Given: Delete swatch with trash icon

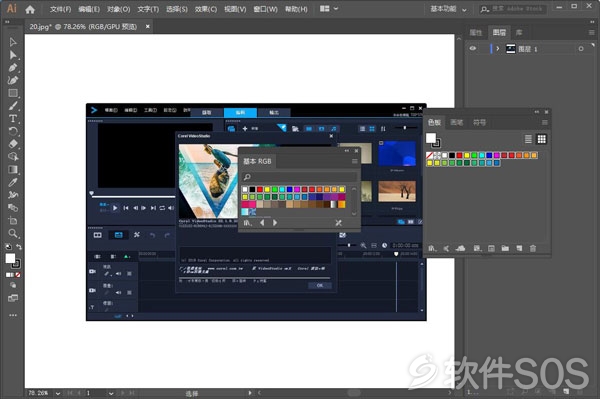Looking at the screenshot, I should coord(533,248).
